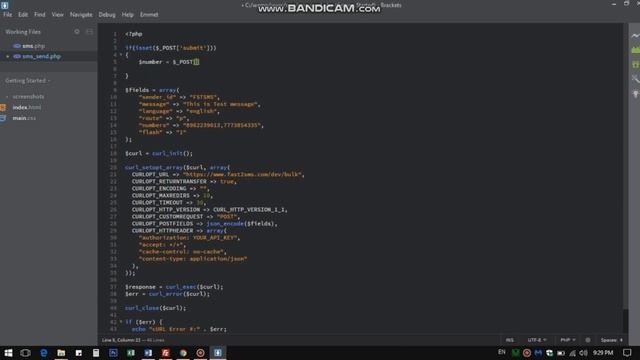This screenshot has width=640, height=360.
Task: Click the curl_close($curl) line
Action: pos(156,308)
